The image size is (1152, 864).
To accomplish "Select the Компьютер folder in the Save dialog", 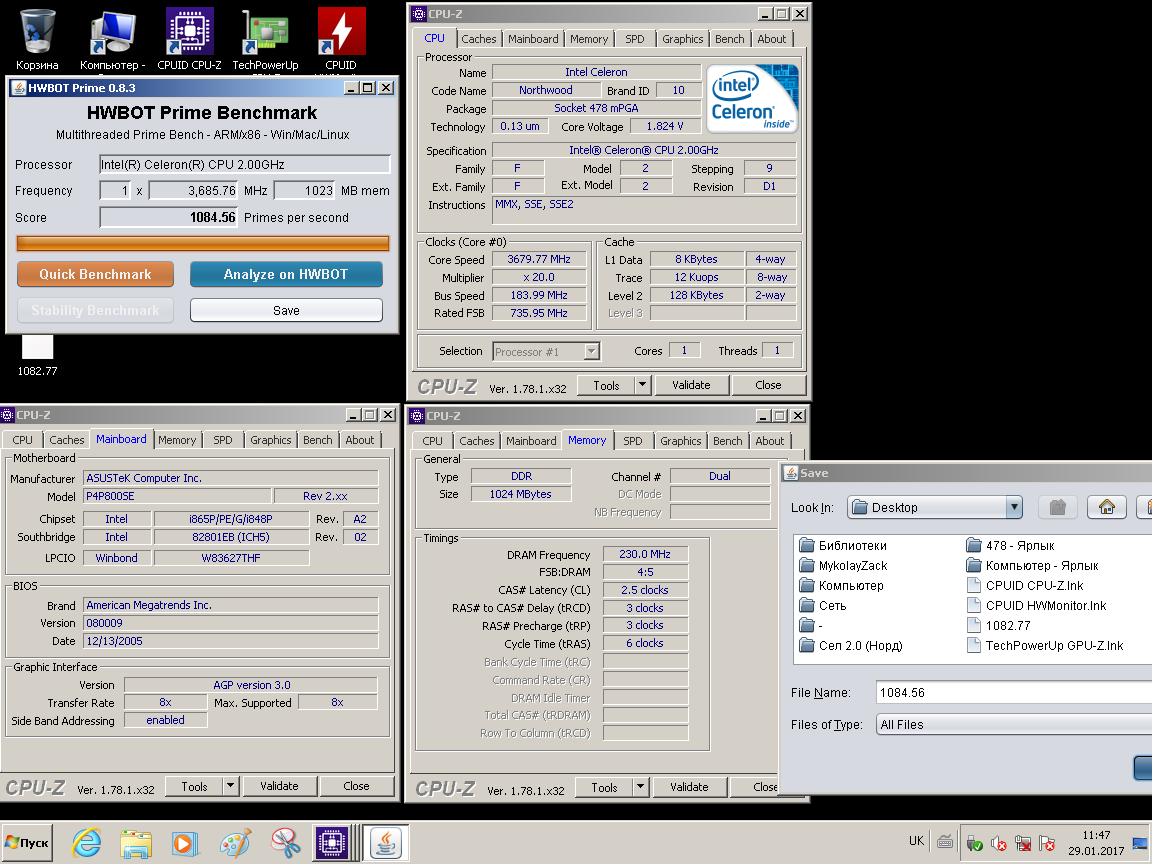I will pos(842,586).
